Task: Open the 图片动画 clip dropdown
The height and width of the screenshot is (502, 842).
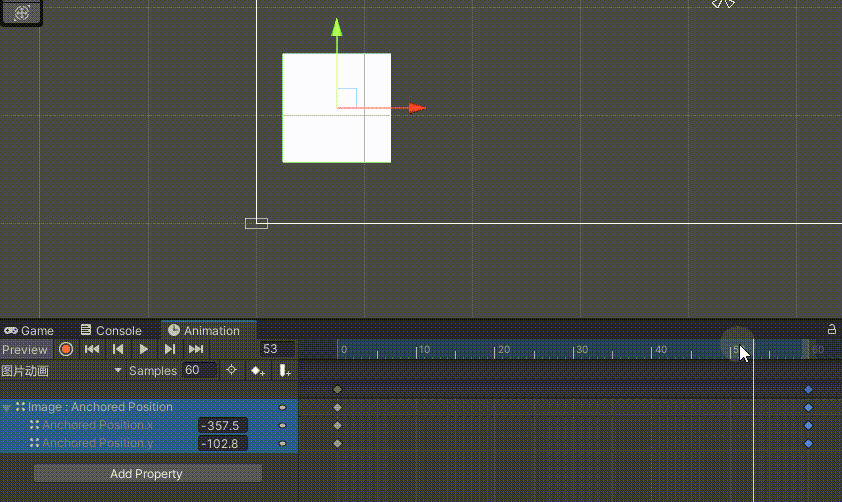Action: 61,370
